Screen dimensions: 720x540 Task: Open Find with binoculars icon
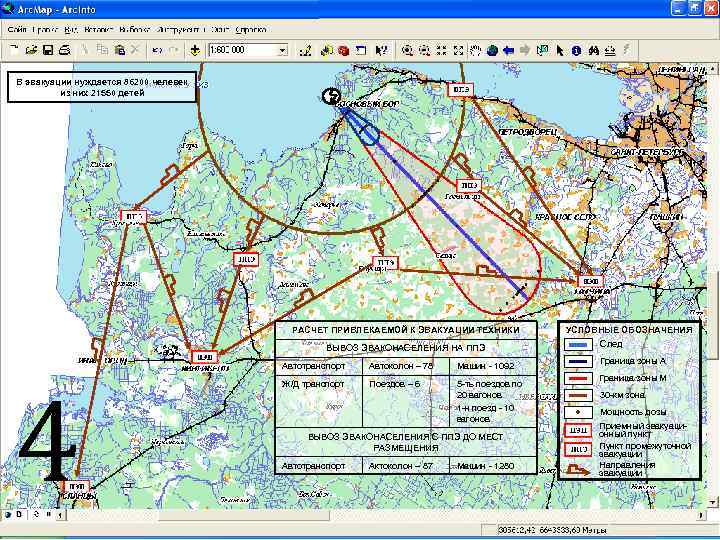point(593,51)
